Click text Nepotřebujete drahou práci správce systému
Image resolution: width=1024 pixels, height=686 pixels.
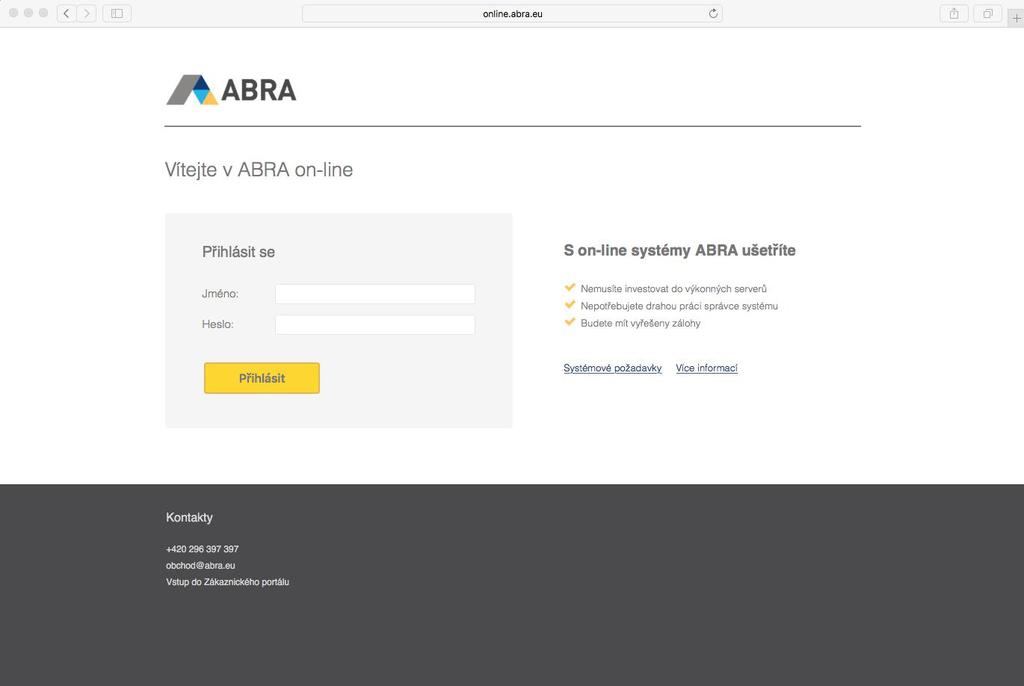click(679, 306)
